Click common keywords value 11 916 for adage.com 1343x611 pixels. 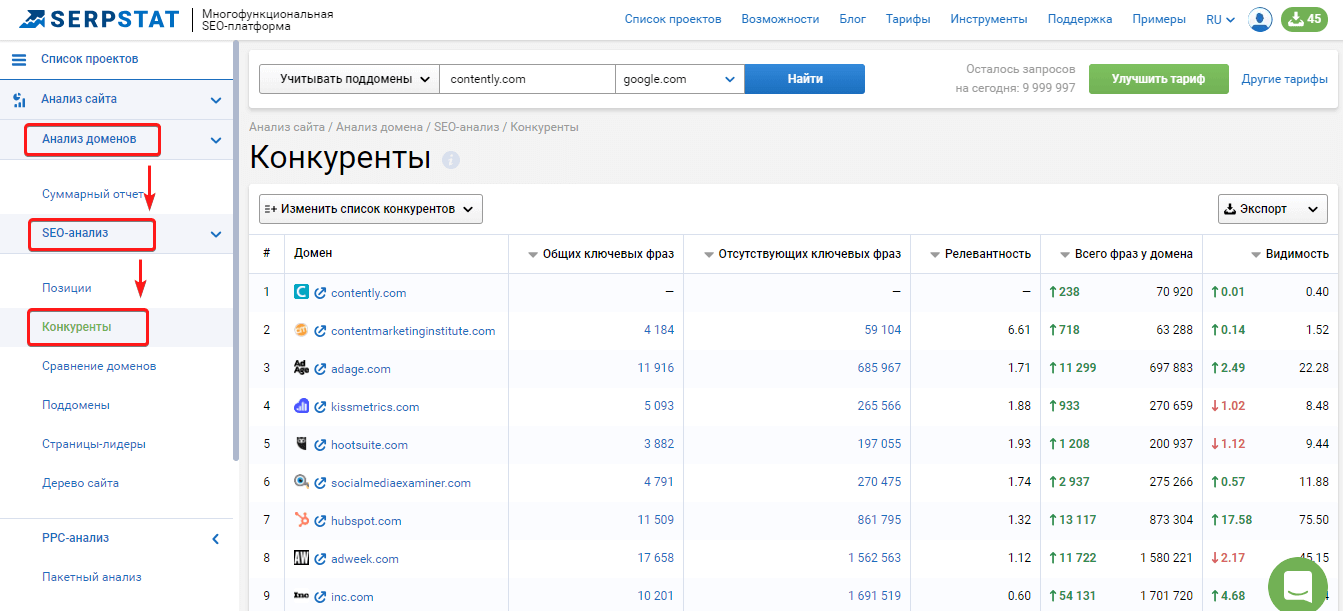pos(656,369)
